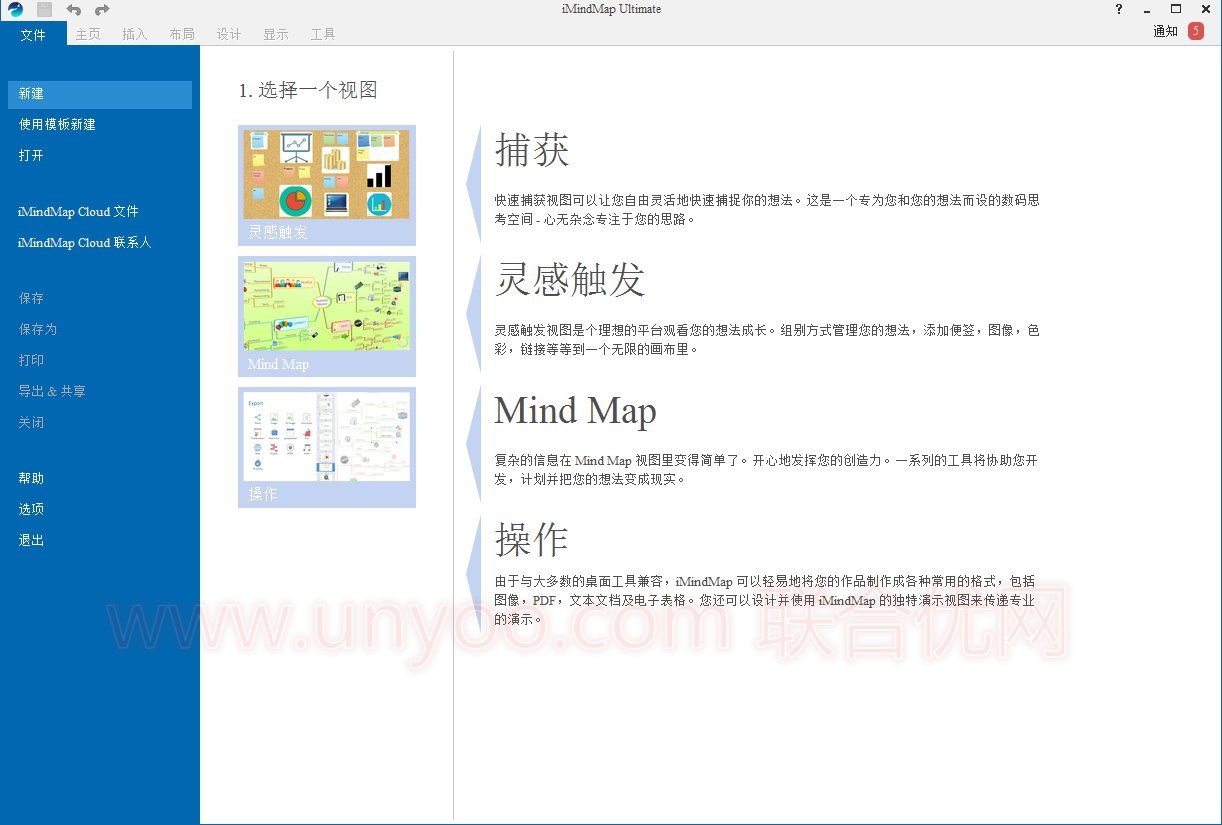Switch to the 工具 tab
Image resolution: width=1222 pixels, height=825 pixels.
pyautogui.click(x=323, y=34)
